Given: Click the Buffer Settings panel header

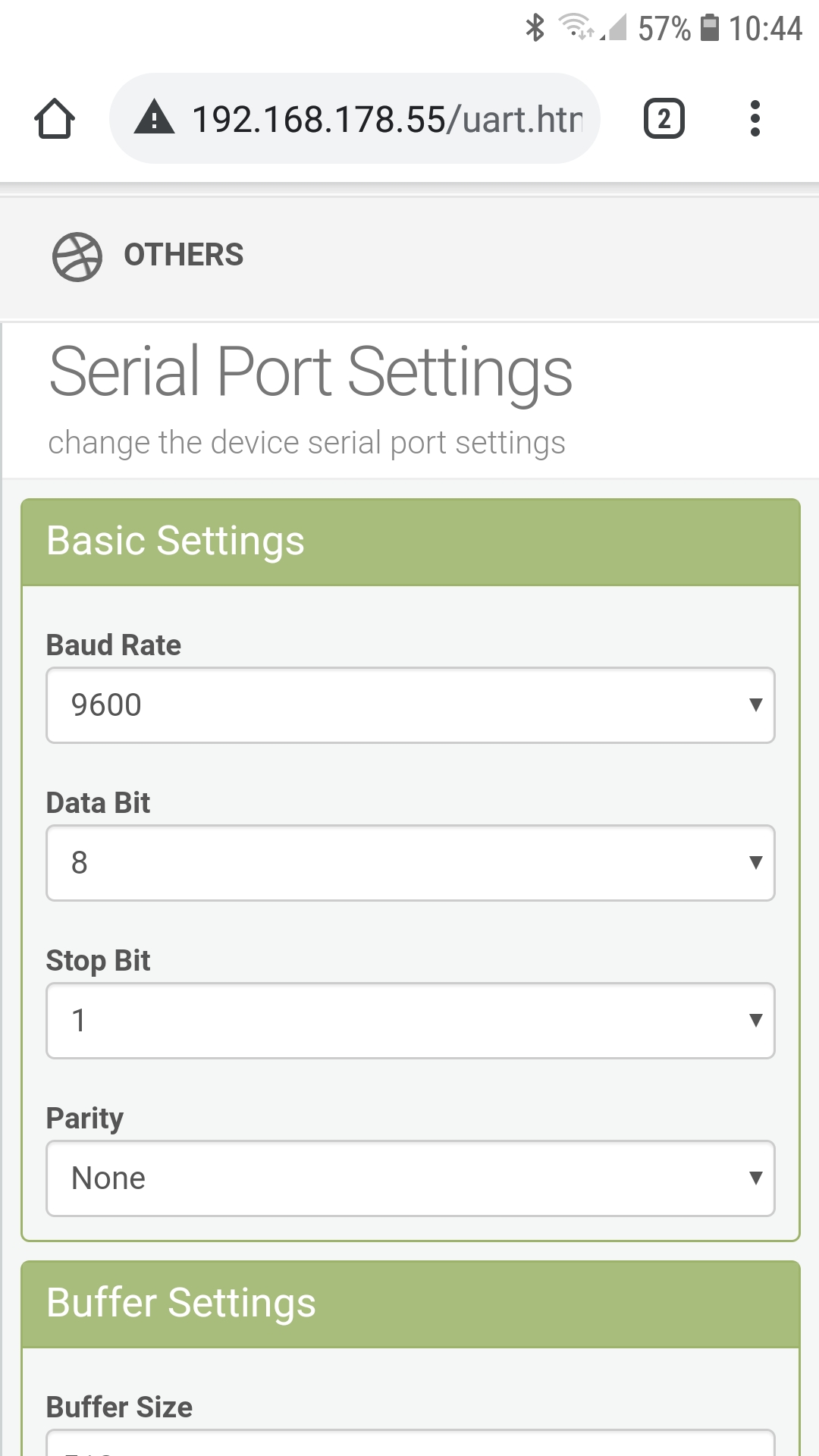Looking at the screenshot, I should click(x=410, y=1304).
